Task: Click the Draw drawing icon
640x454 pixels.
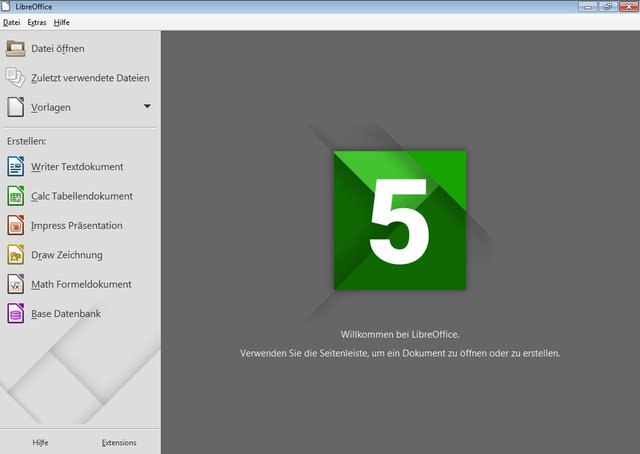Action: click(16, 254)
